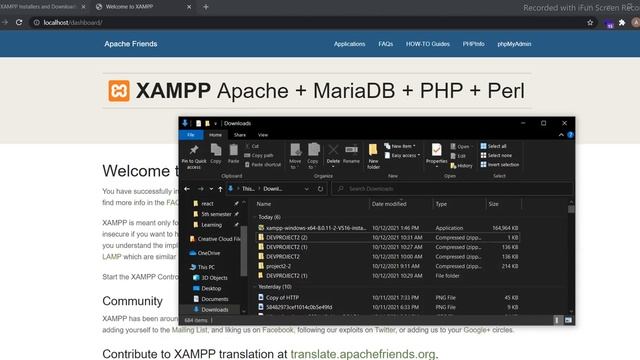Screen dimensions: 640x360
Task: Click Explorer's back navigation arrow
Action: [187, 189]
